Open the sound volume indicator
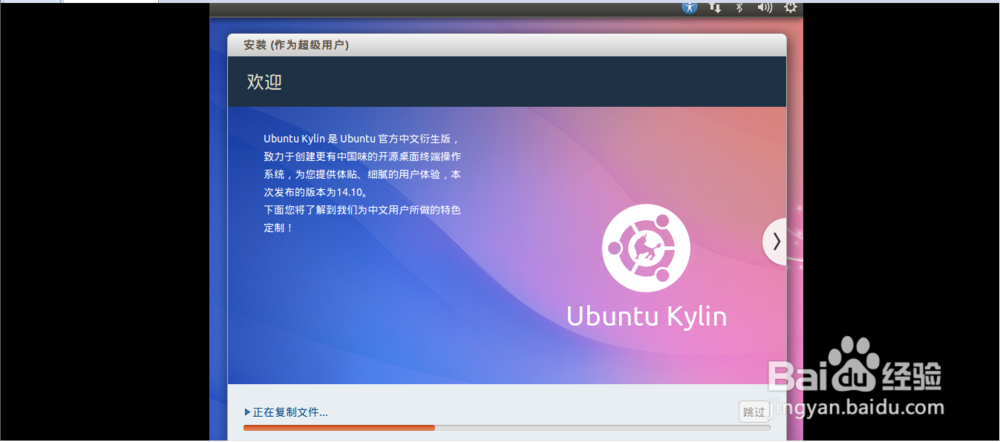The height and width of the screenshot is (442, 1000). [764, 8]
